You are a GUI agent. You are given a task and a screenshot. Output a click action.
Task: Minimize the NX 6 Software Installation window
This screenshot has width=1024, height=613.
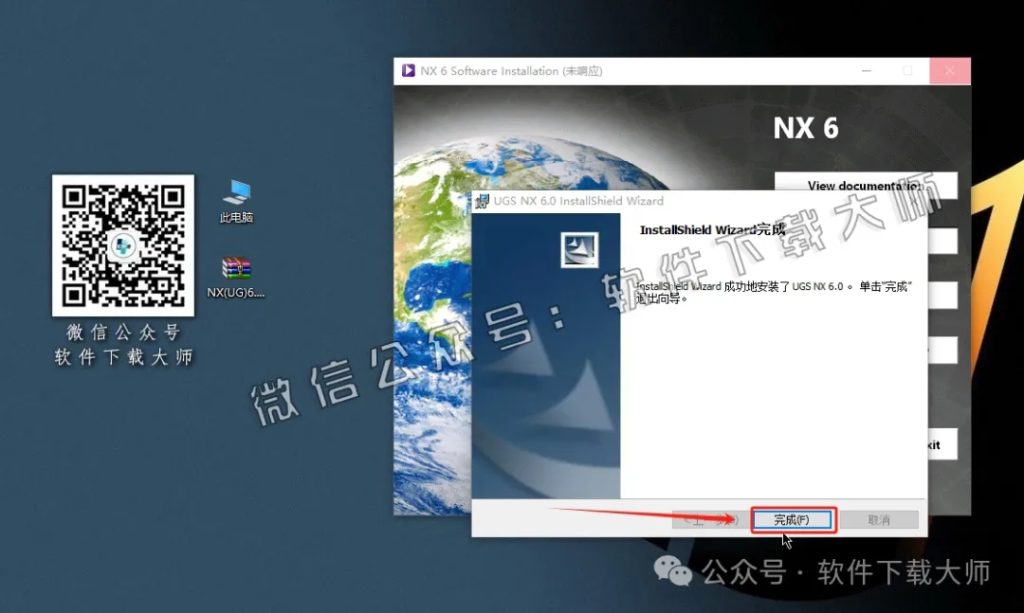(866, 71)
